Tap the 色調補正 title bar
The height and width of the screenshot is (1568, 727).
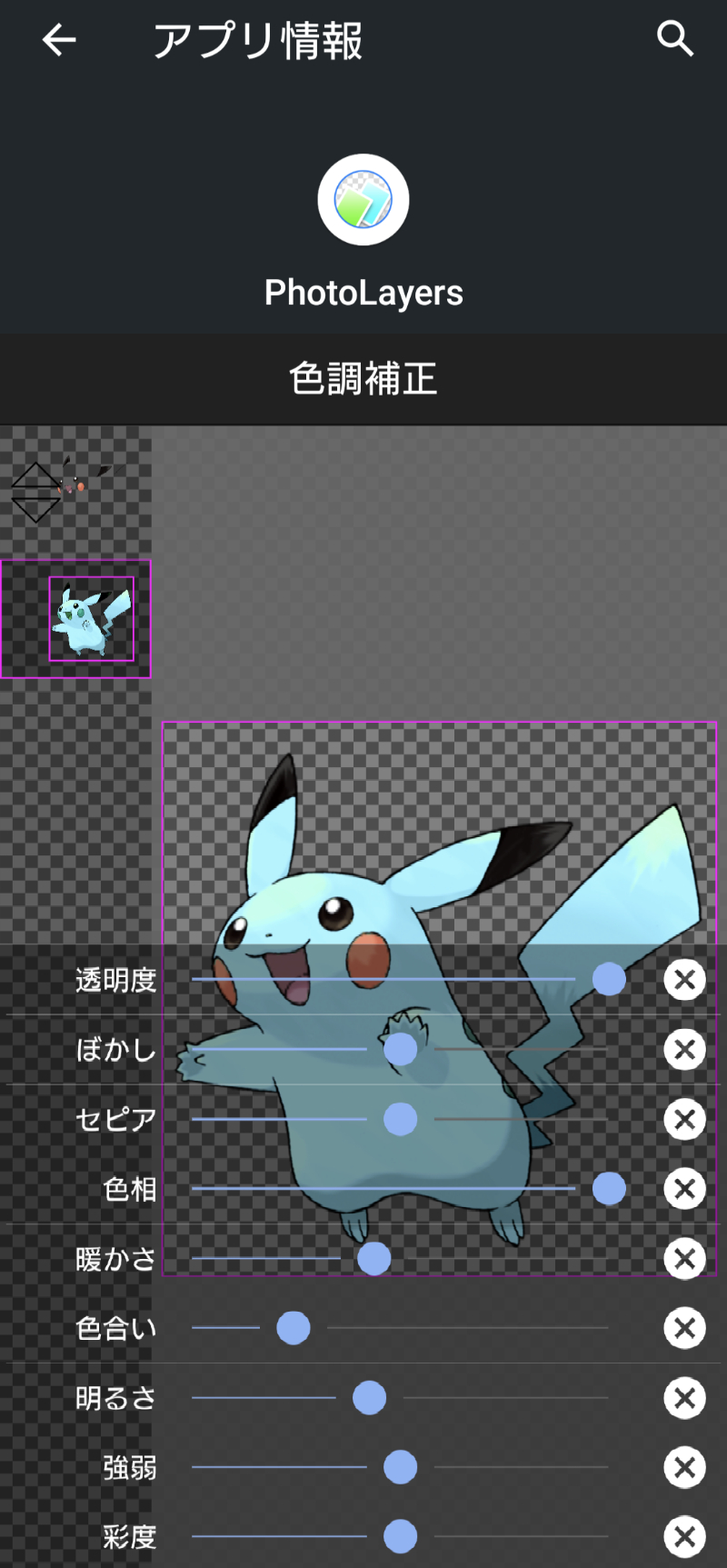tap(363, 379)
